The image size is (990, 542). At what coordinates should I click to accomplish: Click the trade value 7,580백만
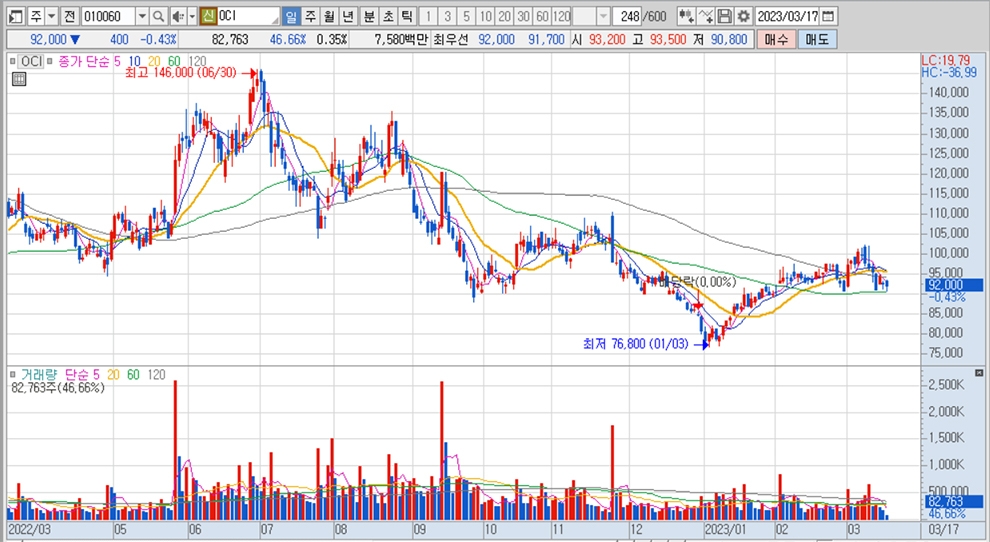coord(400,39)
